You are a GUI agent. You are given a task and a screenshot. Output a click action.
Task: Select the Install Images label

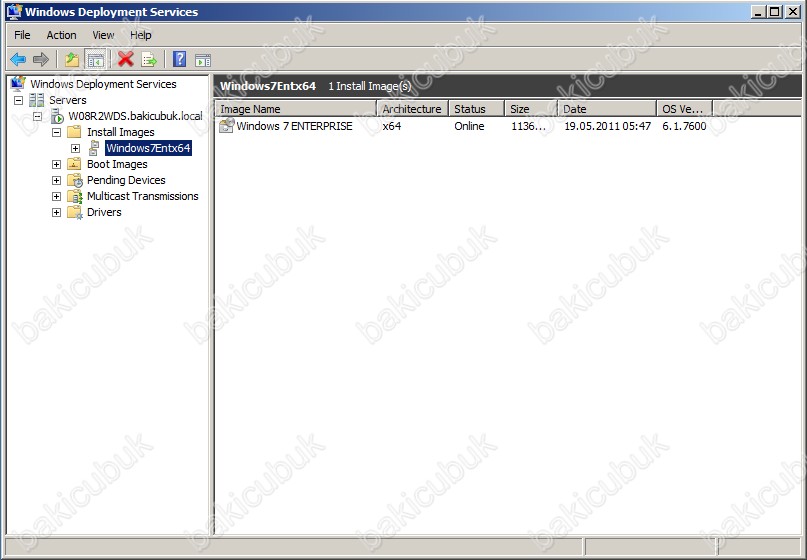coord(120,132)
